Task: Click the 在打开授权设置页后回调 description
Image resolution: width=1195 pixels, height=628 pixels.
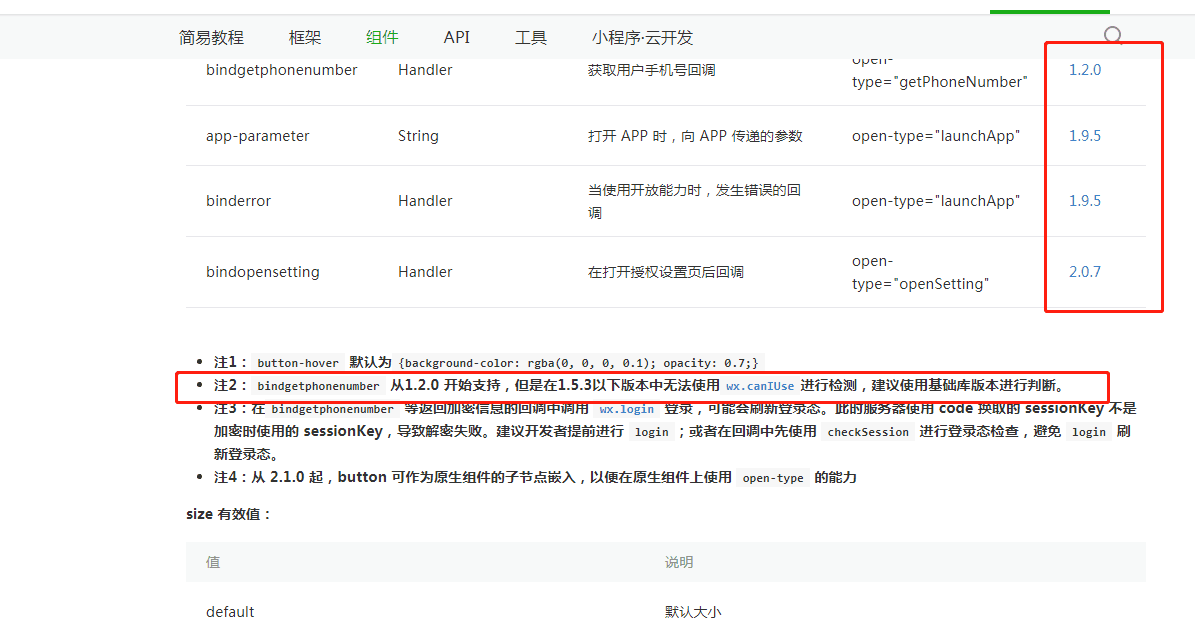Action: click(x=665, y=272)
